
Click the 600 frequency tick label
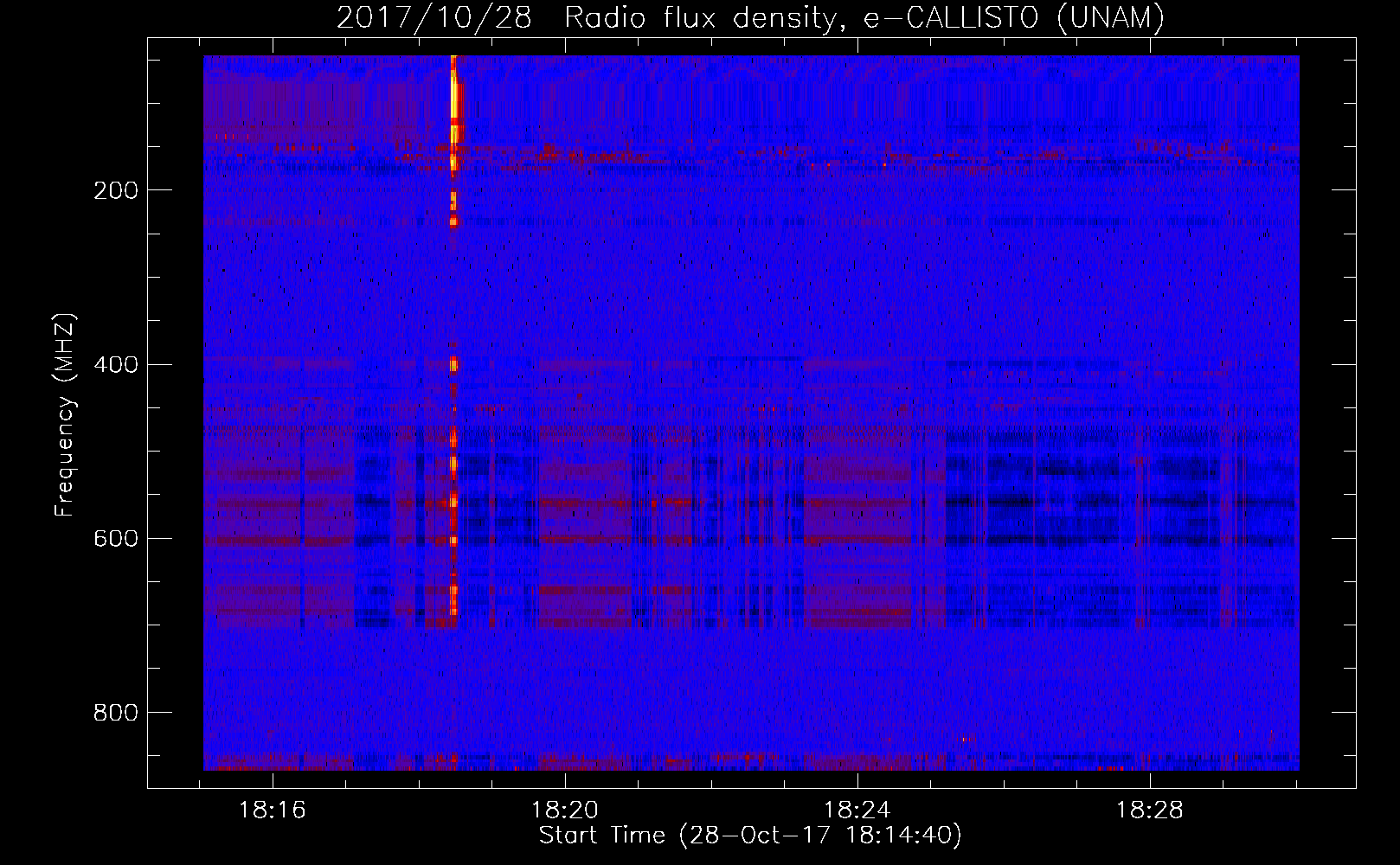pos(115,538)
